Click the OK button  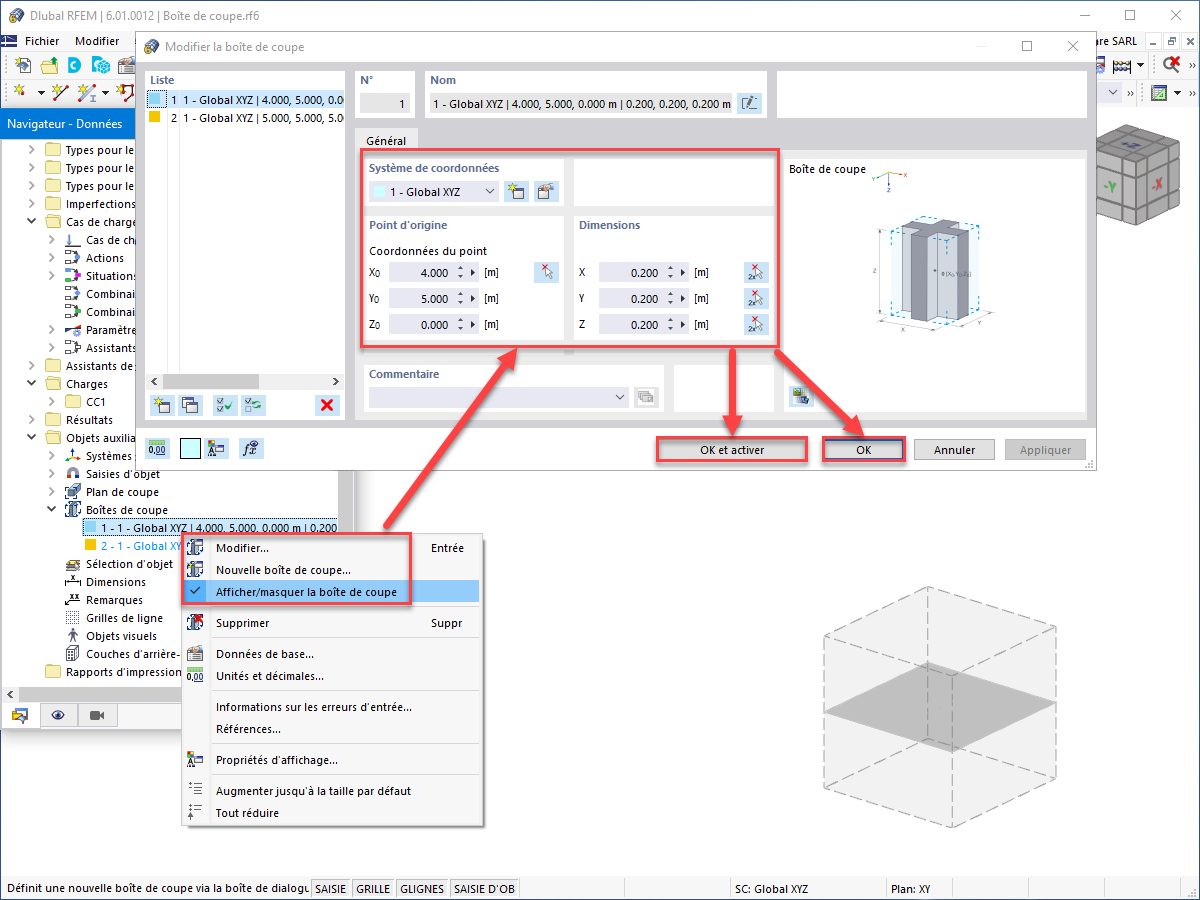(x=864, y=450)
